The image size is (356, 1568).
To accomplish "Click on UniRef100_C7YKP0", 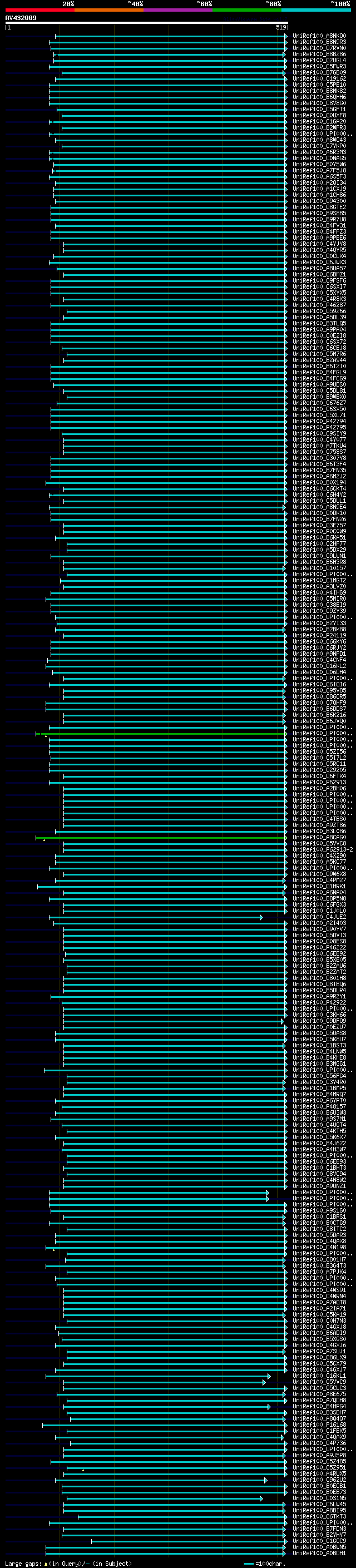I will [319, 146].
